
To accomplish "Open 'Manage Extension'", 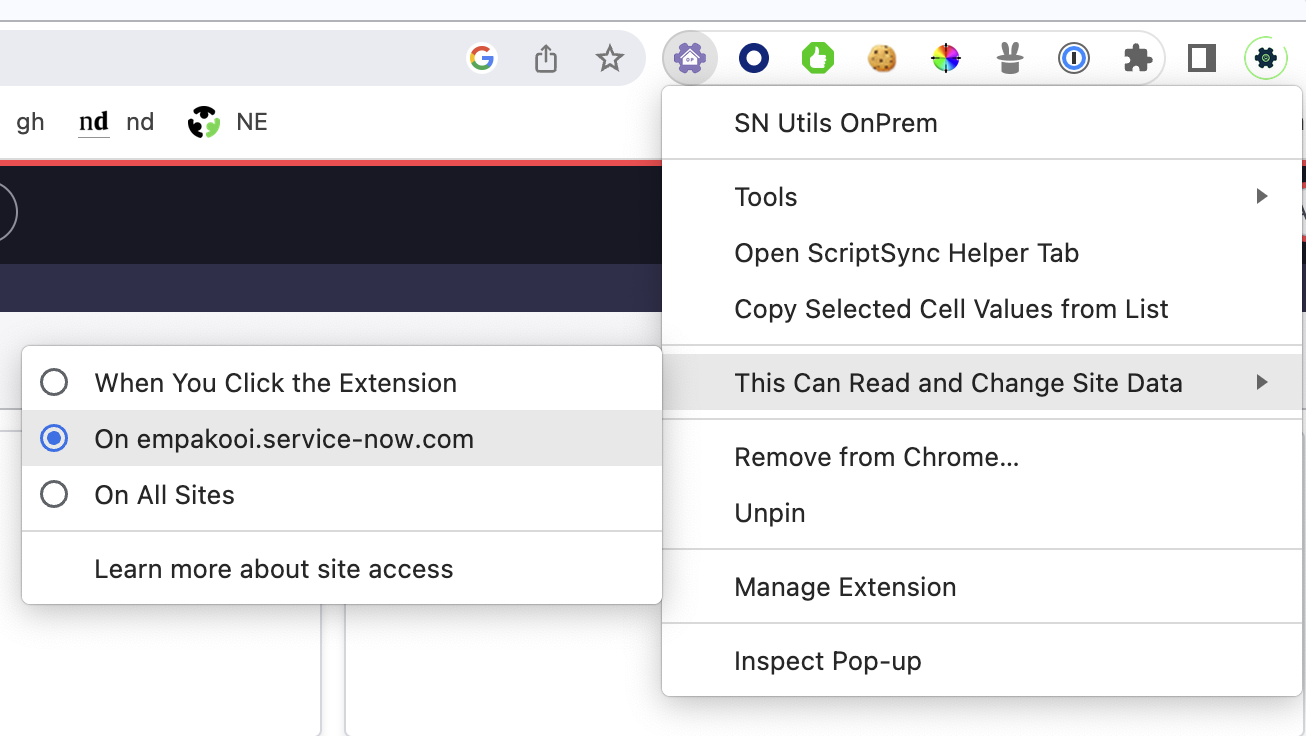I will [982, 587].
